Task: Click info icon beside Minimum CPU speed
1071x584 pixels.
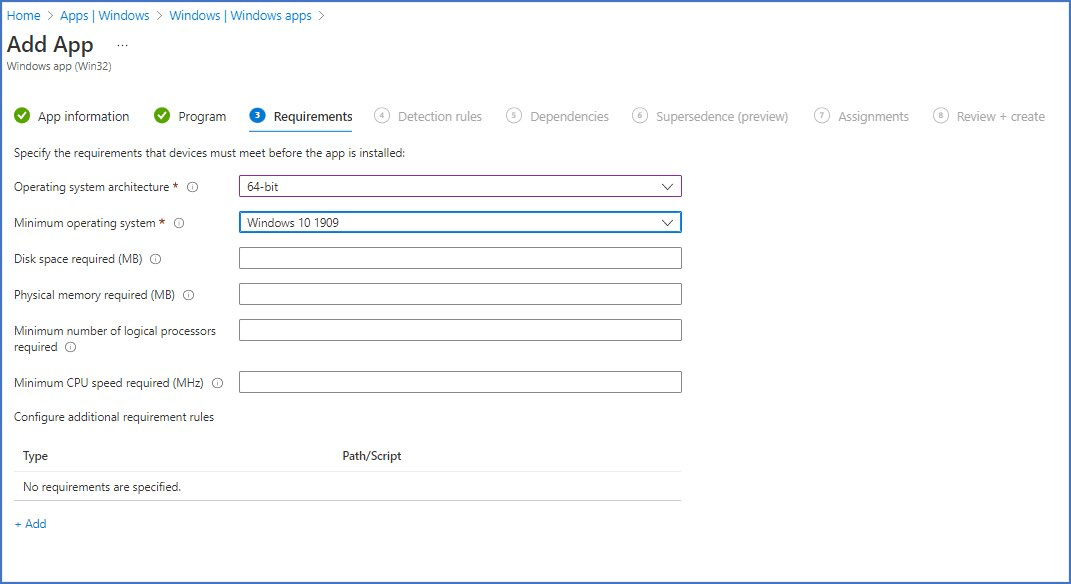Action: [217, 383]
